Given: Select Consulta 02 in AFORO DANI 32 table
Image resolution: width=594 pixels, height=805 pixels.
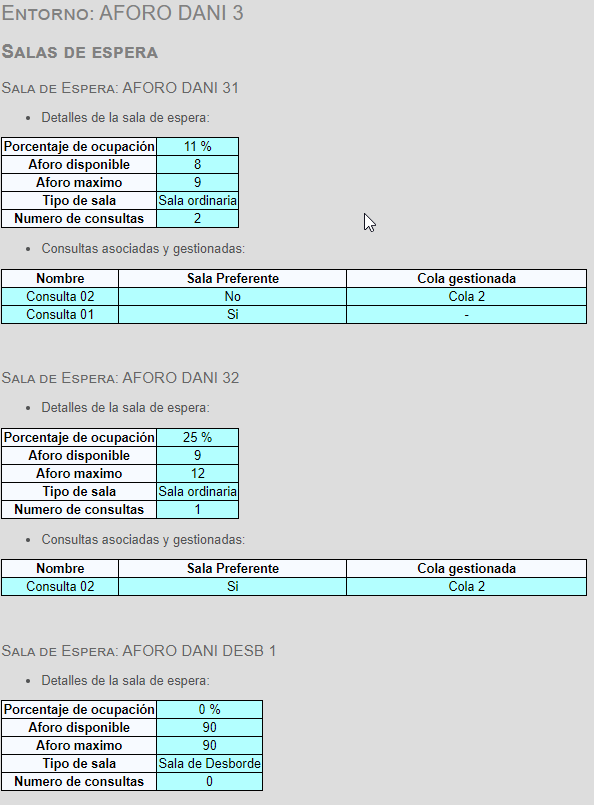Looking at the screenshot, I should pyautogui.click(x=60, y=586).
